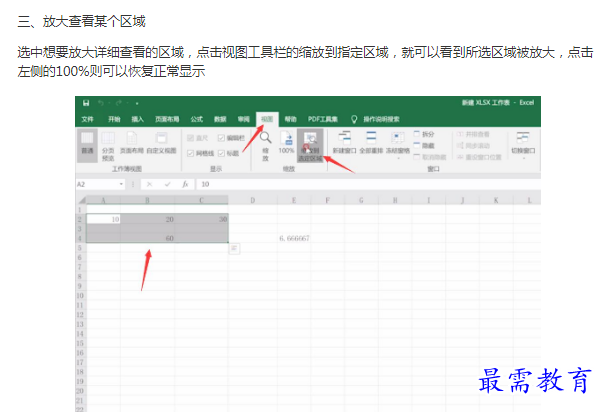
Task: Open the 帮助 Help tab
Action: [290, 119]
